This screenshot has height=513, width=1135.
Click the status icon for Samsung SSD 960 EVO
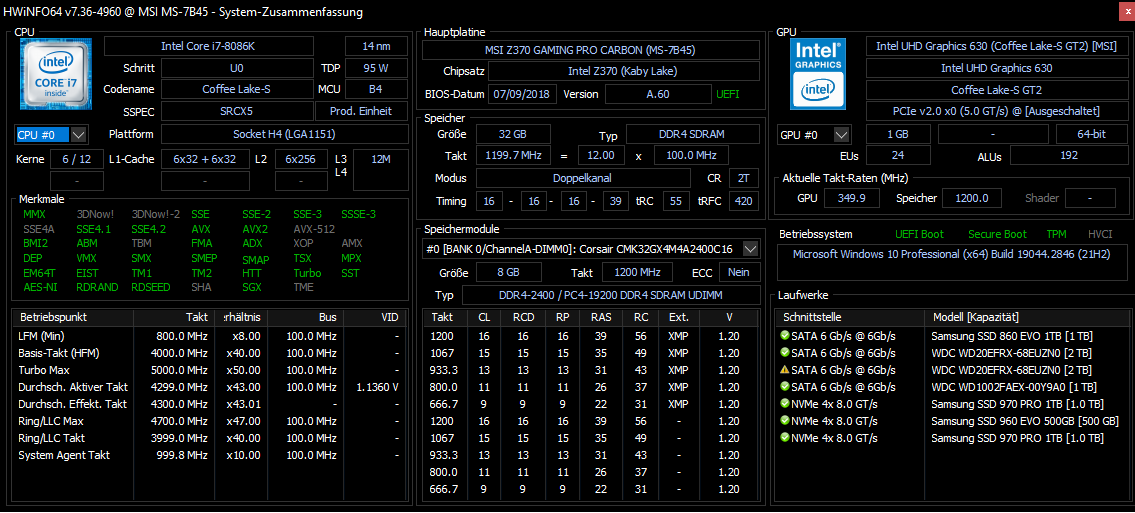pos(785,420)
